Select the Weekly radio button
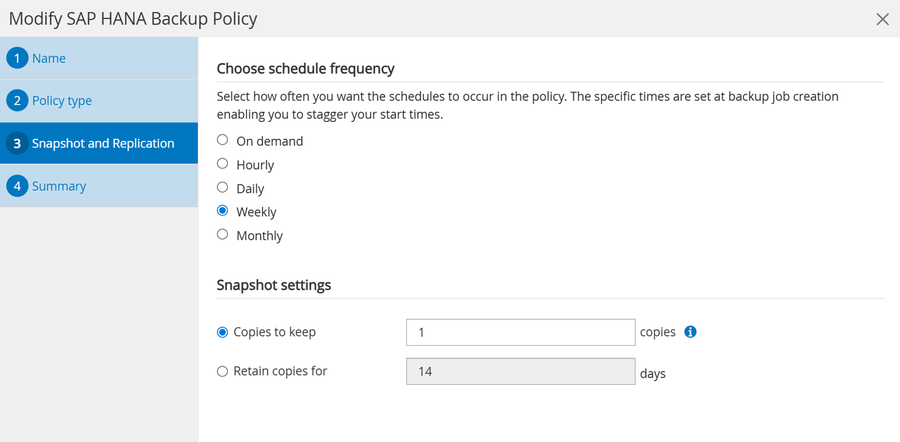900x442 pixels. tap(223, 212)
